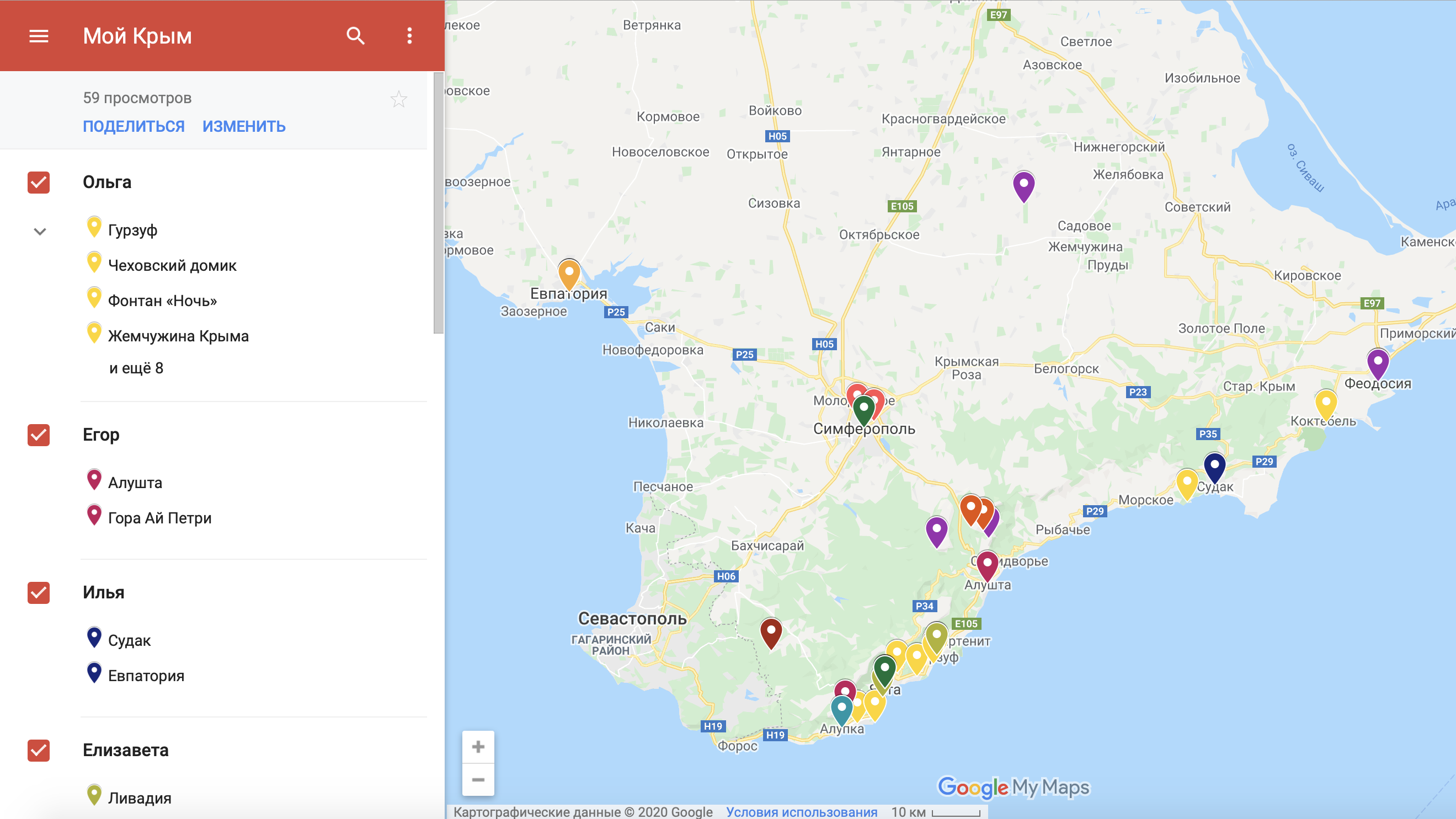
Task: Click purple marker at Феодосия
Action: pyautogui.click(x=1378, y=362)
